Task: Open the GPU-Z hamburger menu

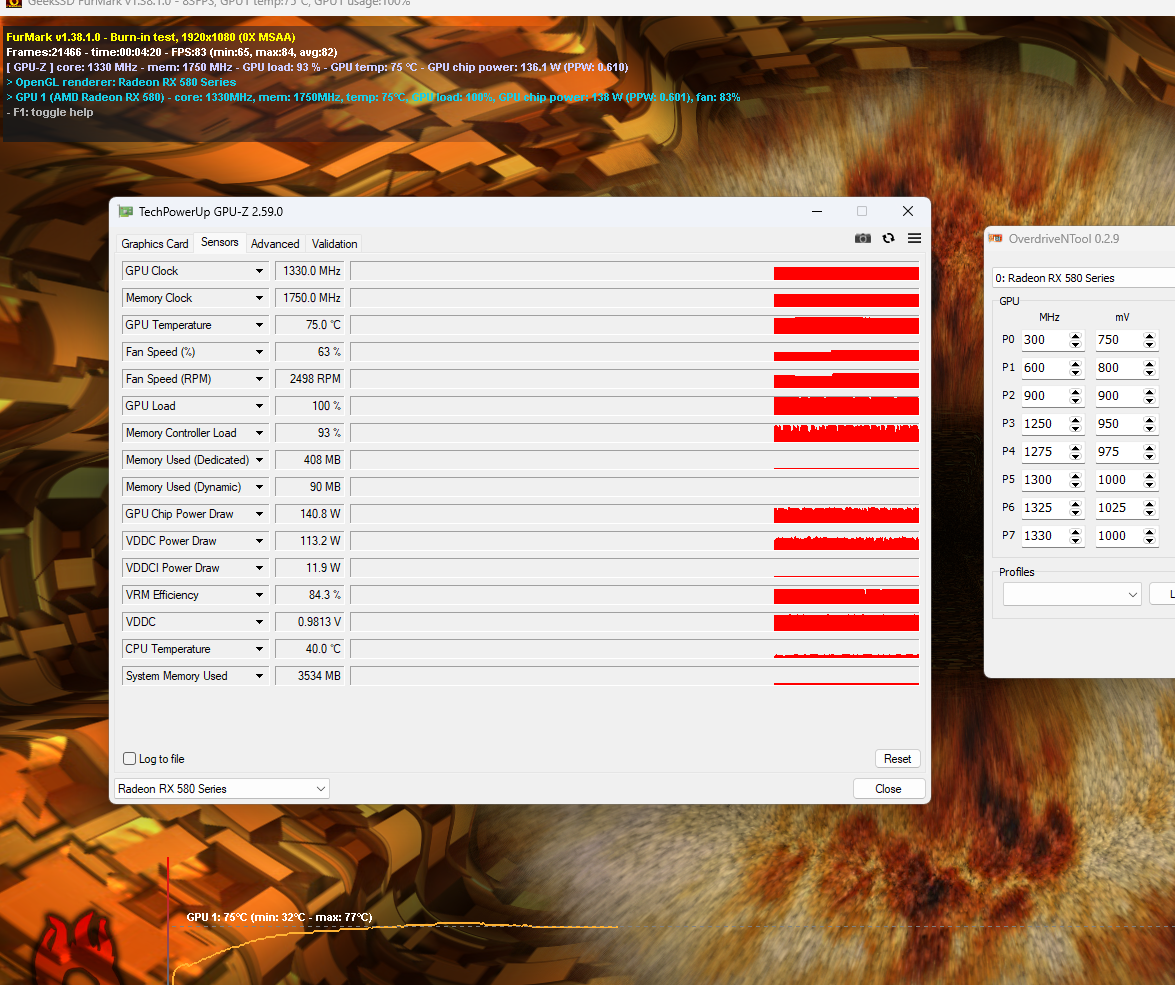Action: (x=914, y=238)
